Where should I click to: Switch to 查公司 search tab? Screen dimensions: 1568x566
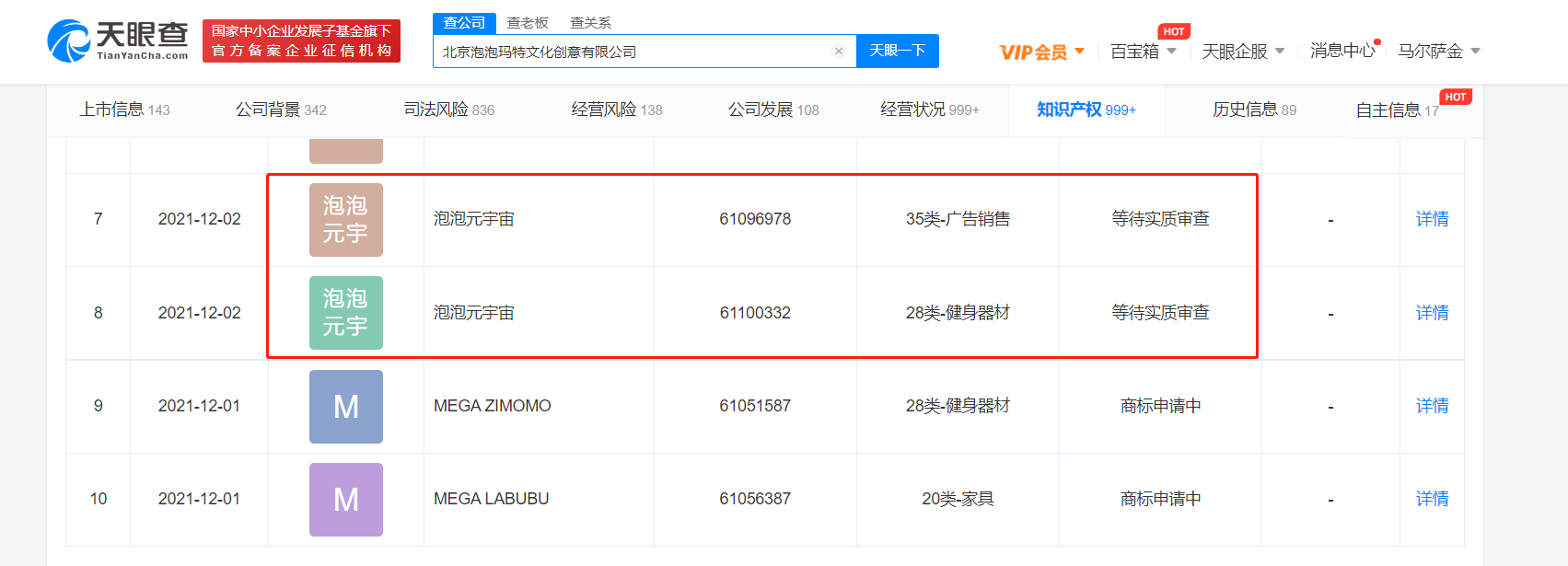tap(464, 23)
